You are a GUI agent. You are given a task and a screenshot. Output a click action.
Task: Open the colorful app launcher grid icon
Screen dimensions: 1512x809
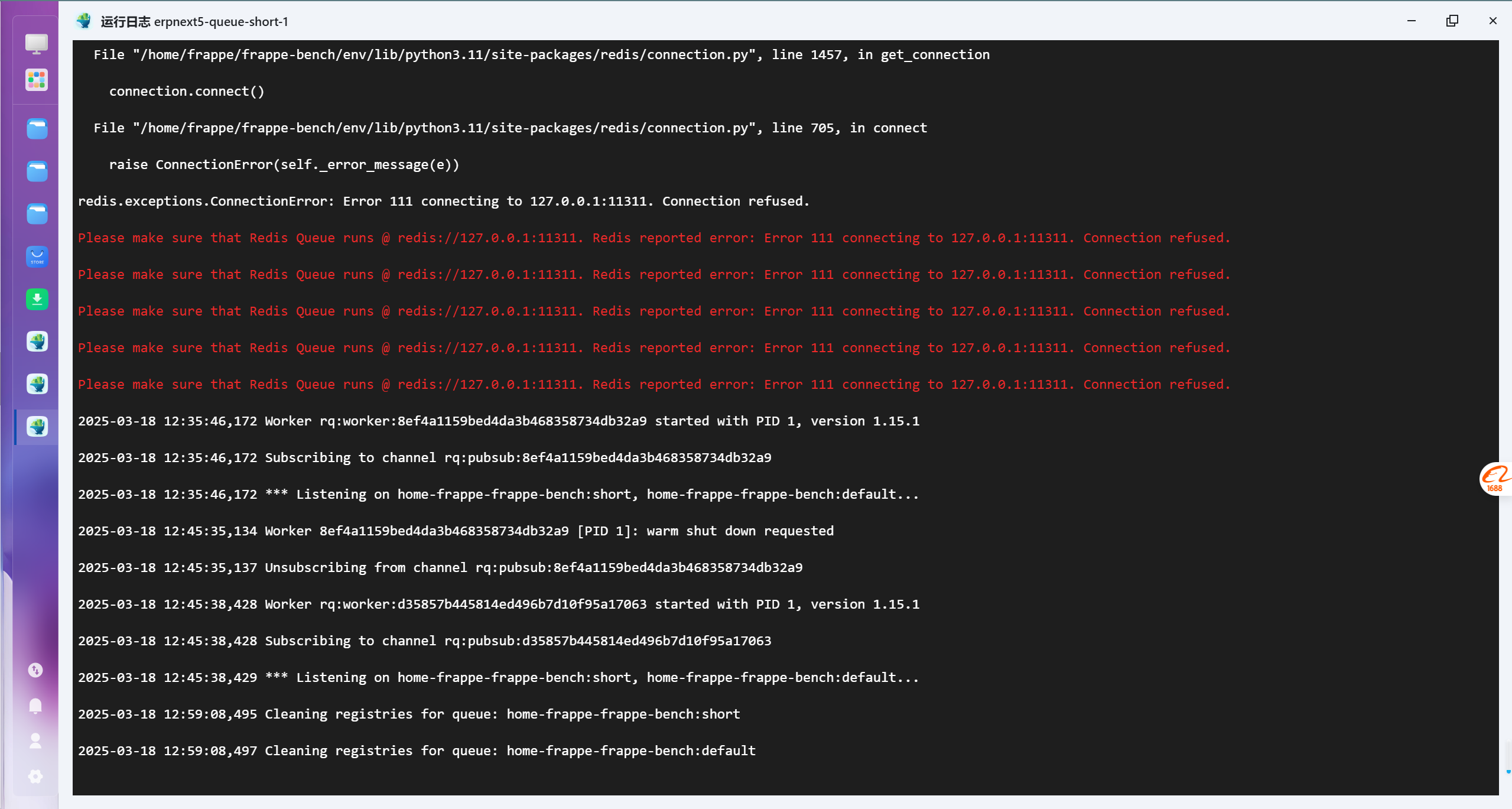coord(37,80)
